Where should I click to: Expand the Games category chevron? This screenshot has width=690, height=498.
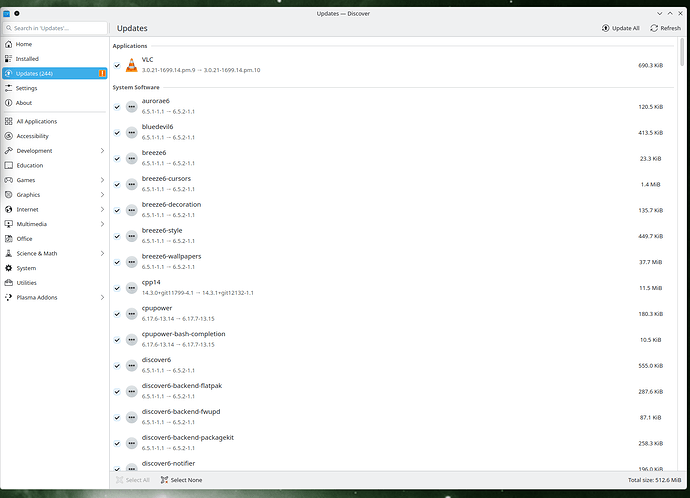pyautogui.click(x=102, y=180)
